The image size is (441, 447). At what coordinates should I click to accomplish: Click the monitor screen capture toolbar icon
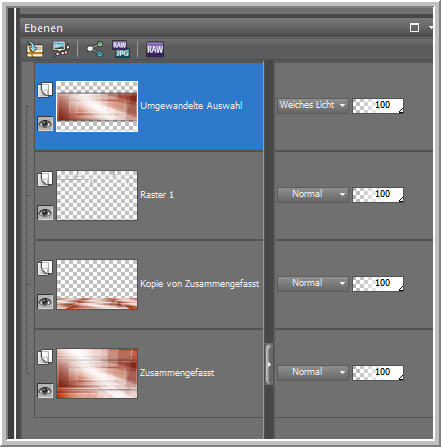point(61,49)
